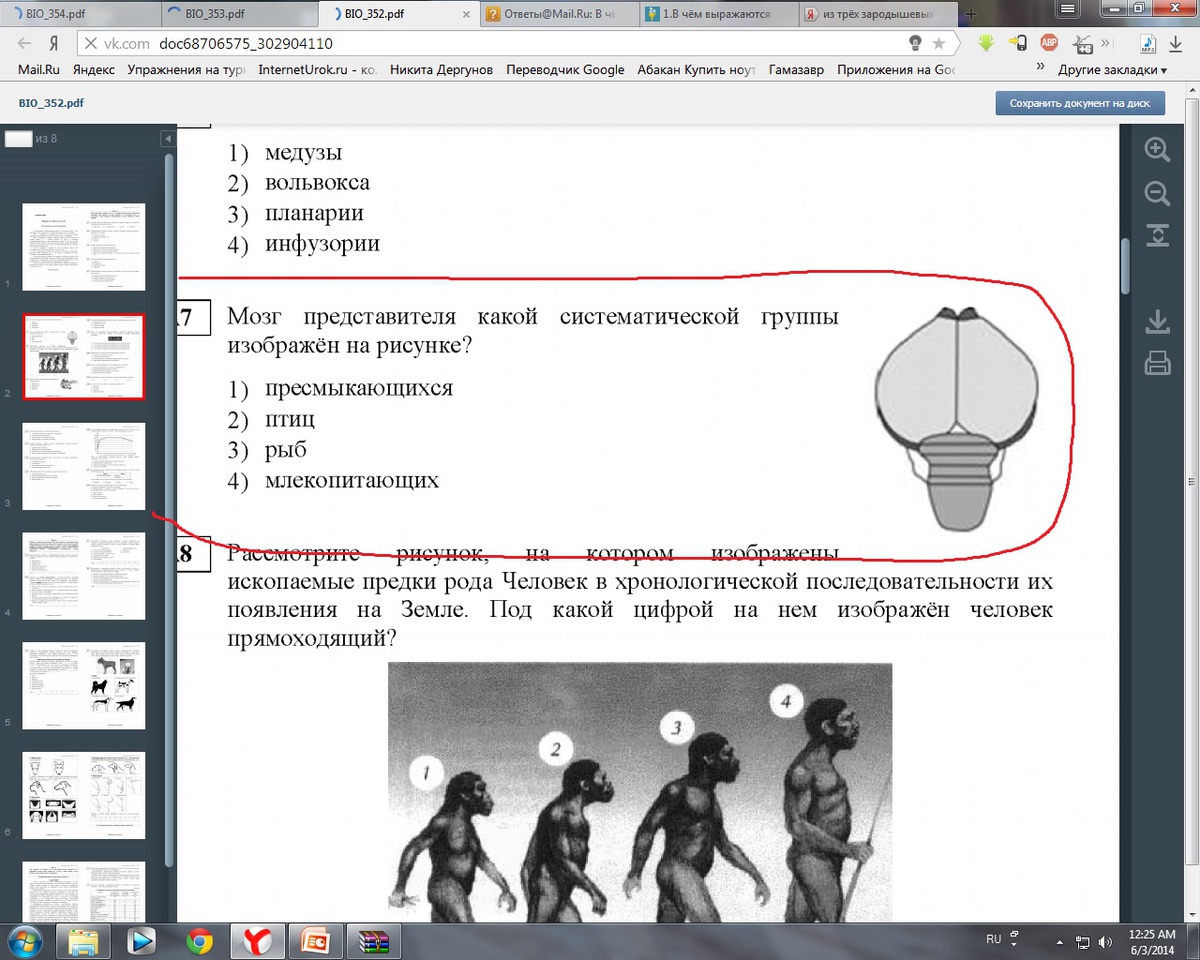This screenshot has width=1200, height=960.
Task: Click 'Сохранить документ на диск' button
Action: point(1079,103)
